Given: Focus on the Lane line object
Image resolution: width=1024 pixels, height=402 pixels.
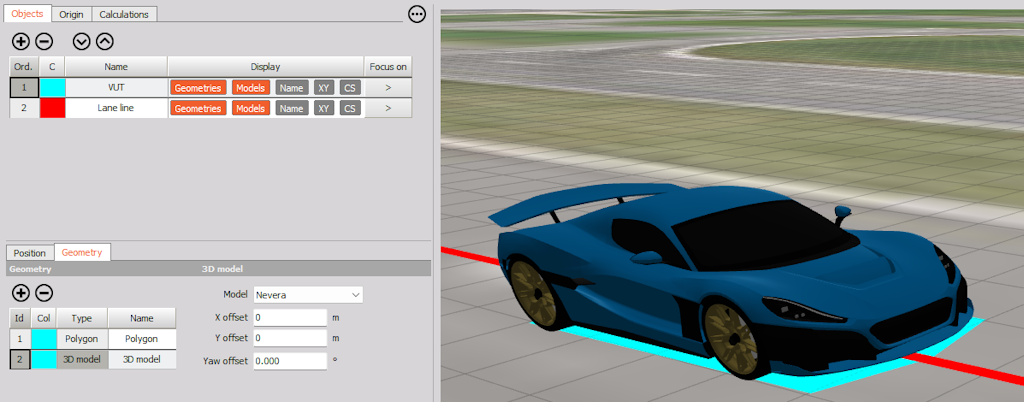Looking at the screenshot, I should 388,108.
